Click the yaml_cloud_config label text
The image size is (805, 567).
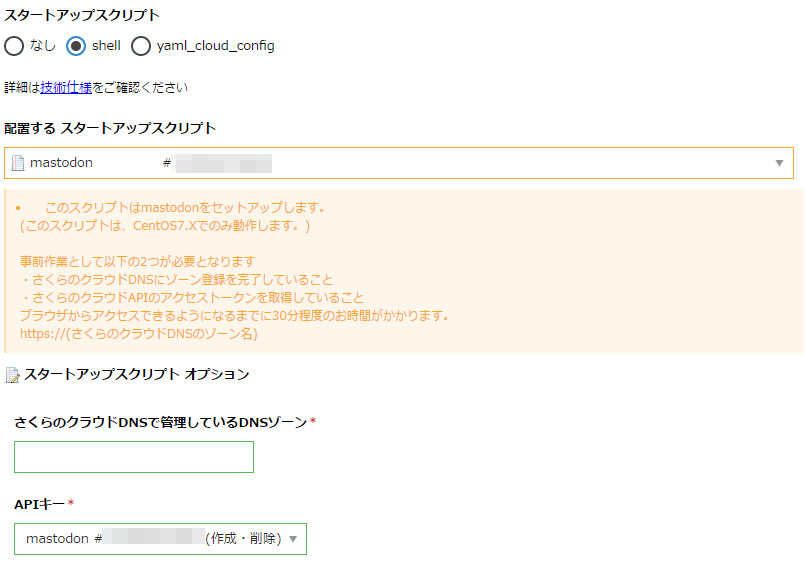tap(216, 46)
